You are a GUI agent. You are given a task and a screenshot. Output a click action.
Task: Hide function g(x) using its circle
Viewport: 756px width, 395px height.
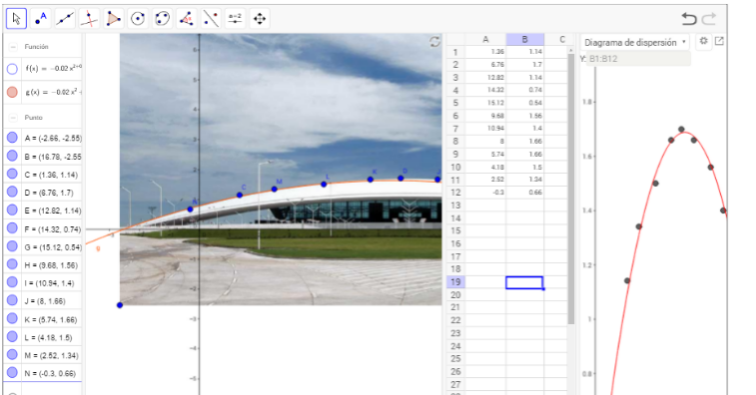pos(13,92)
